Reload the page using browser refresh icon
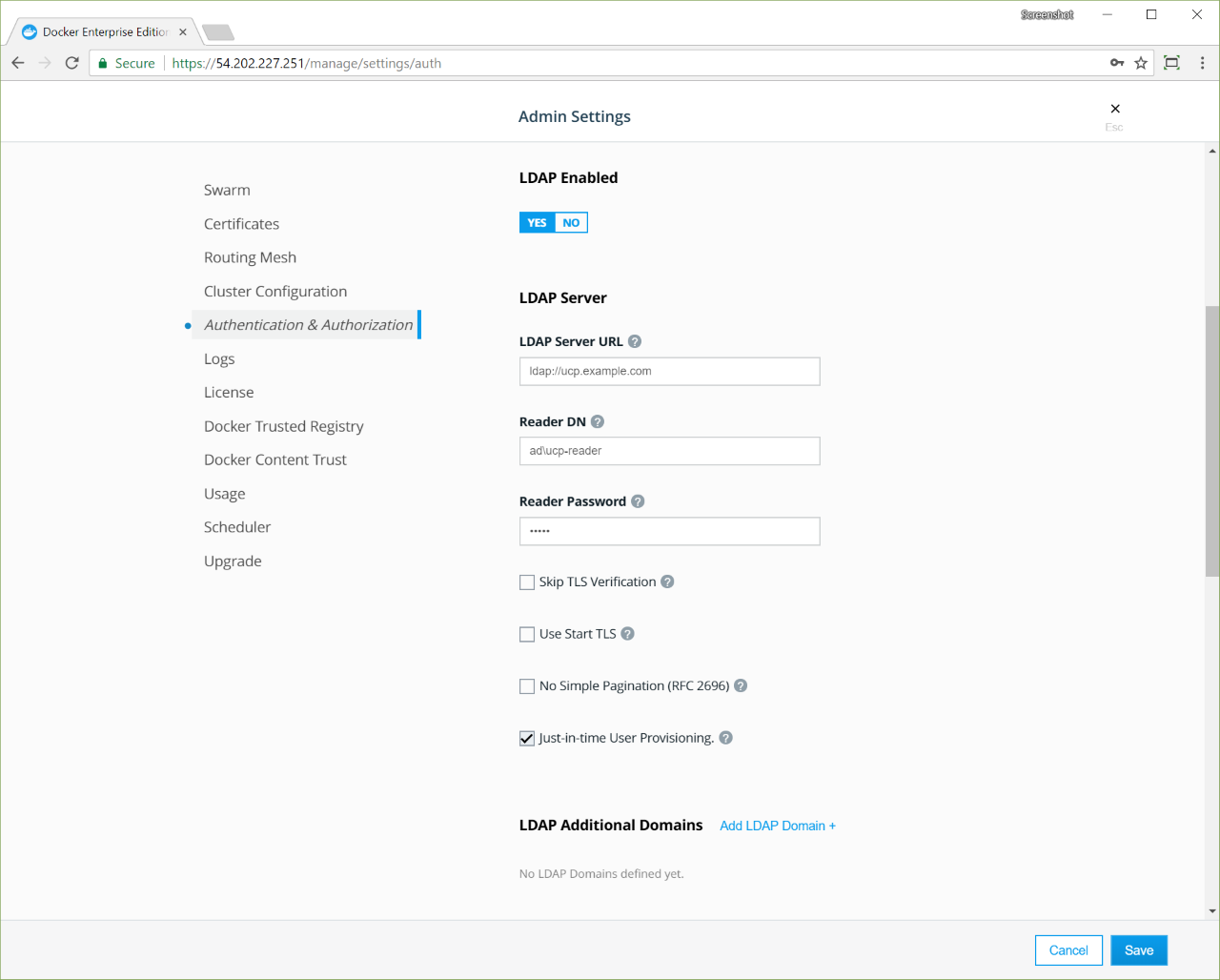 tap(71, 63)
